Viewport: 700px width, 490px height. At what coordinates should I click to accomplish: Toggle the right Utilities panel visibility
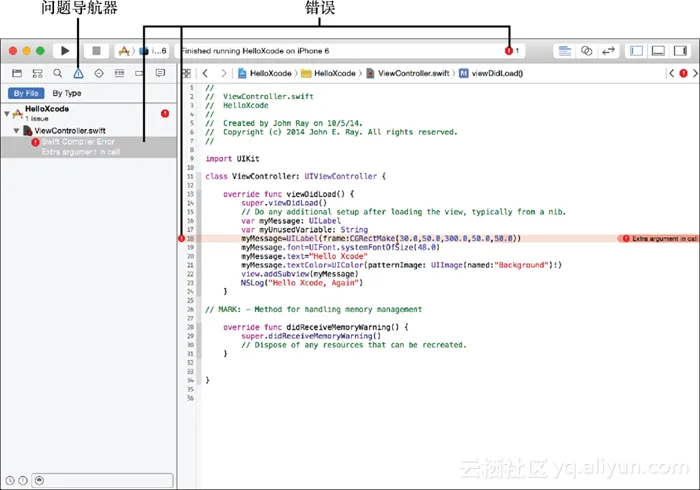(680, 50)
